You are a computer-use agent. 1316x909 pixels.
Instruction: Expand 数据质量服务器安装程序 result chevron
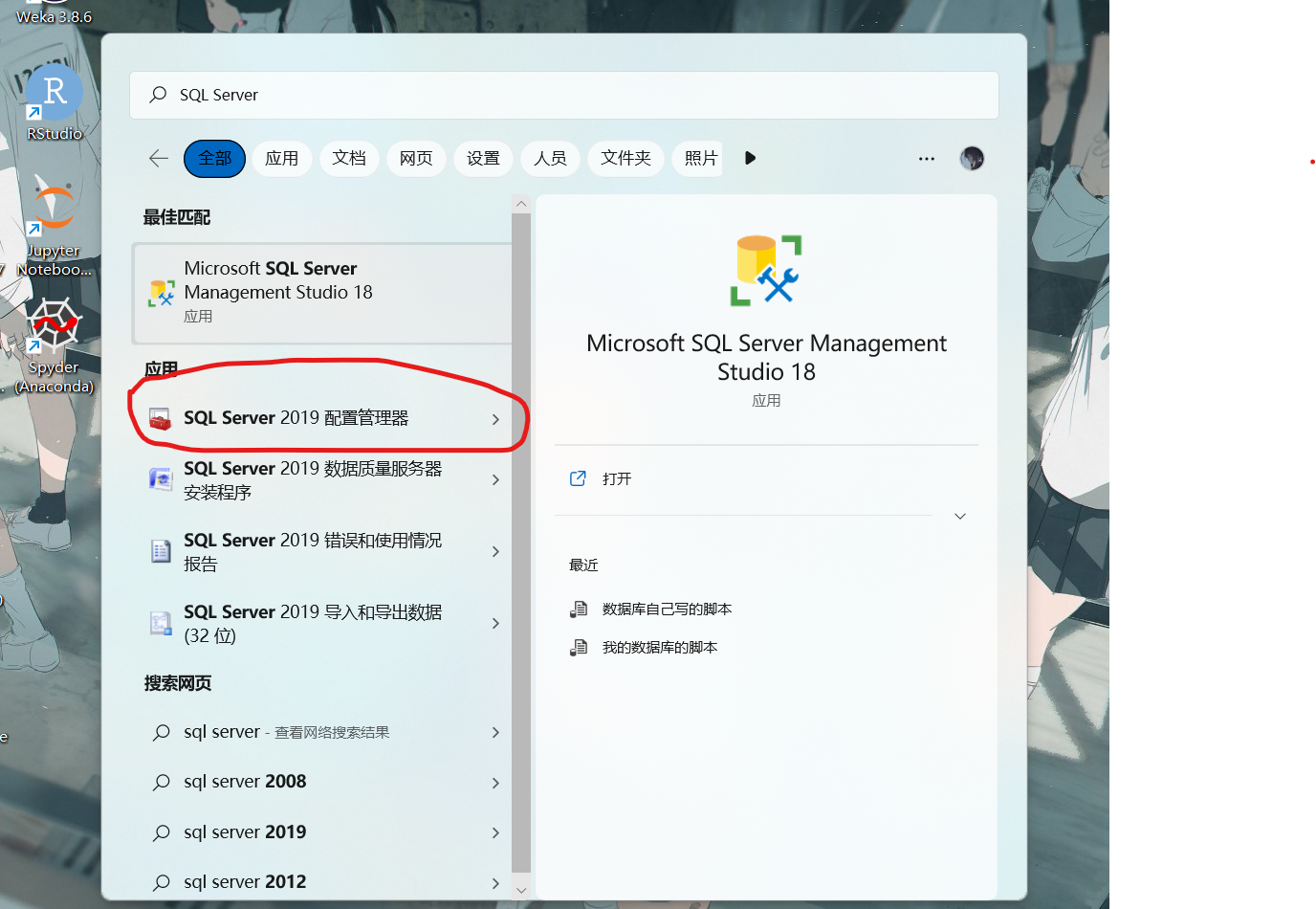point(495,479)
